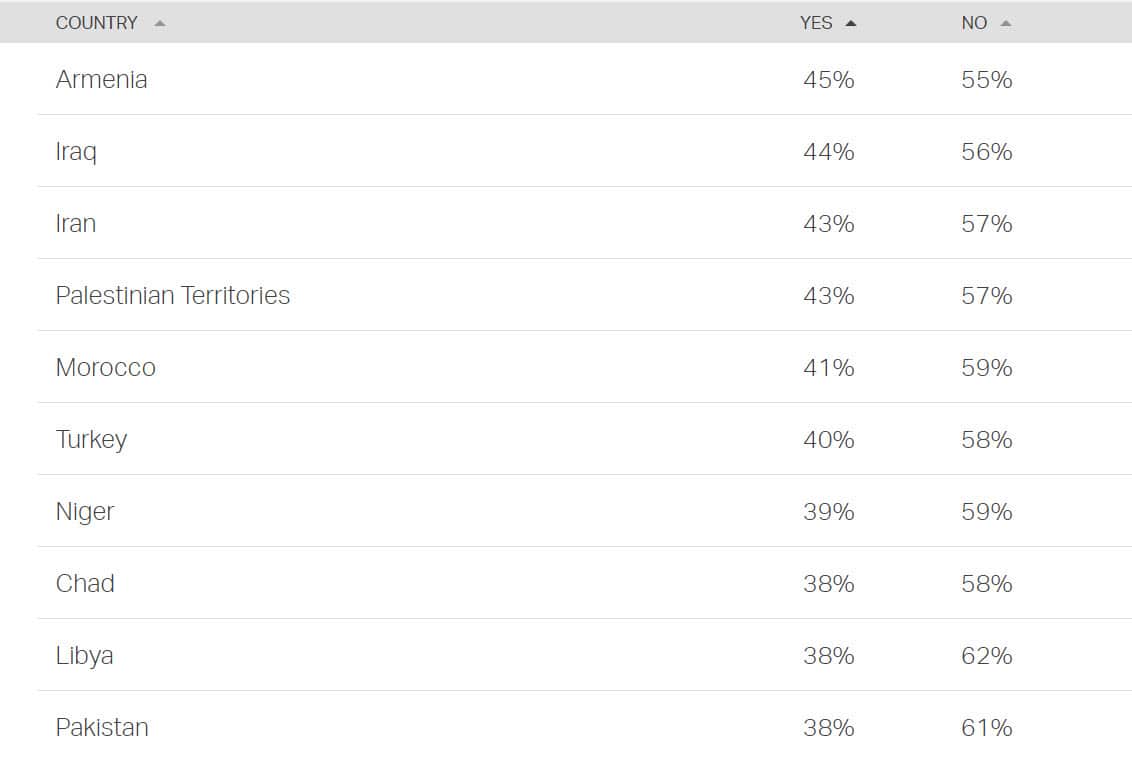Click the Pakistan country name

pos(103,727)
